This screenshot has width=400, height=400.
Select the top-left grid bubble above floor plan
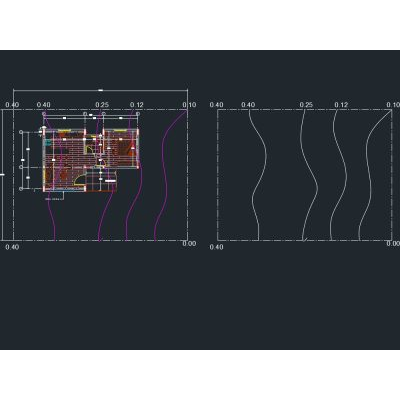point(44,114)
